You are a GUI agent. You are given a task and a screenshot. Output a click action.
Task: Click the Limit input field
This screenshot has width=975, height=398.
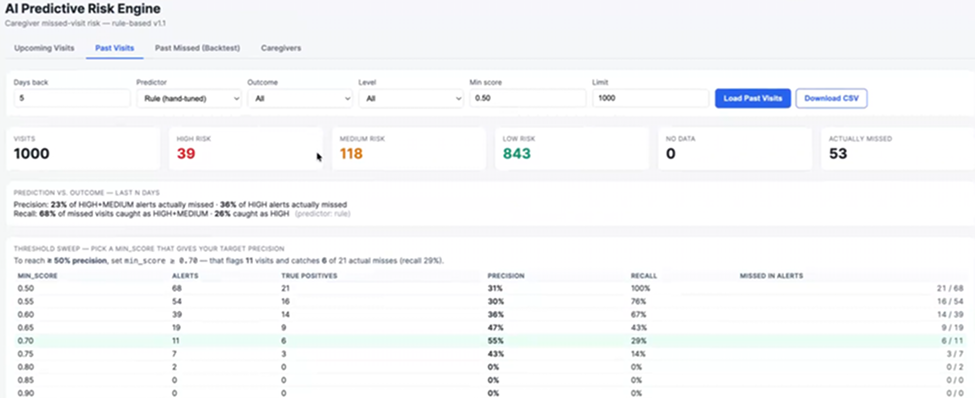click(650, 98)
